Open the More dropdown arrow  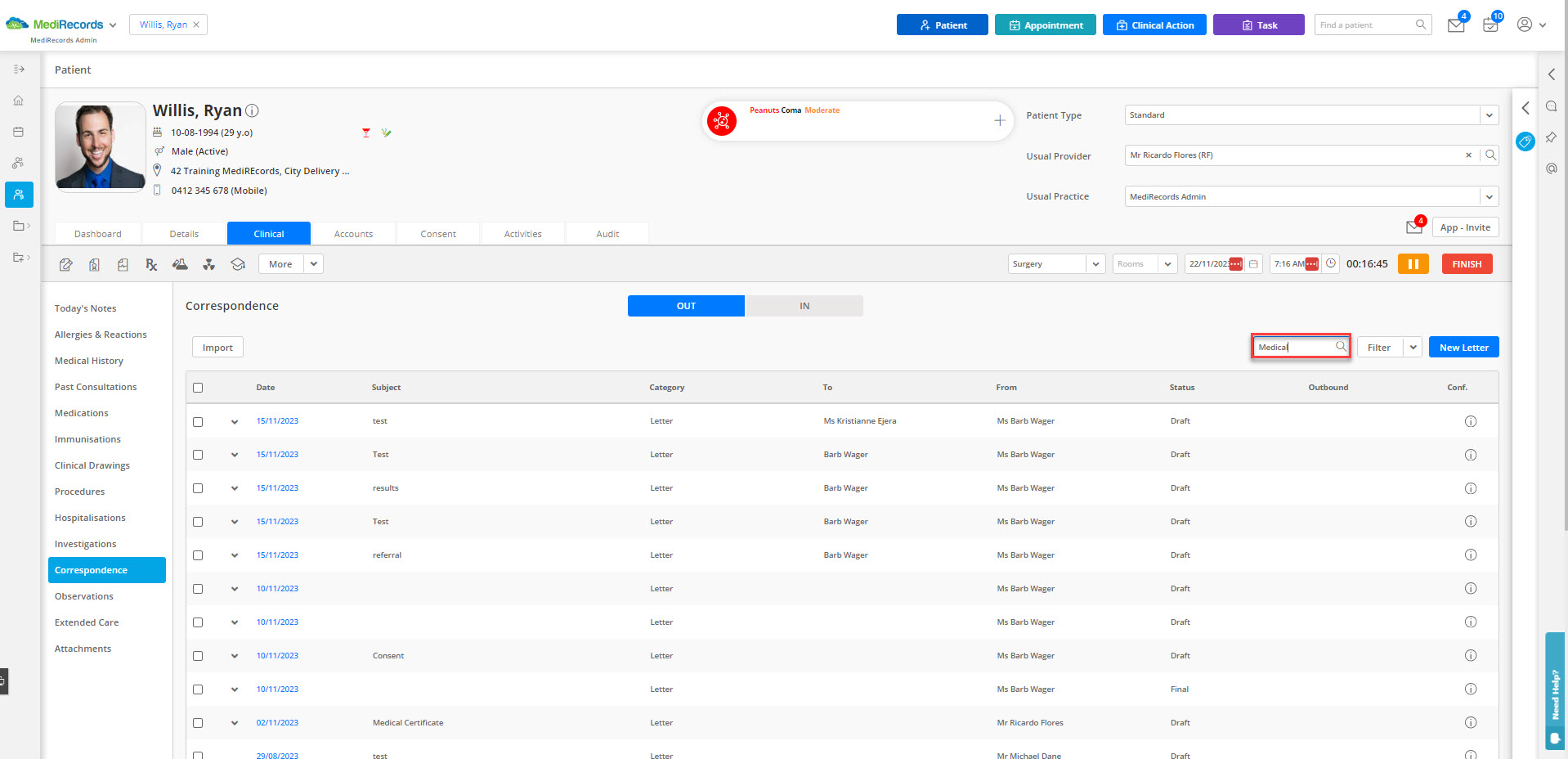tap(314, 264)
